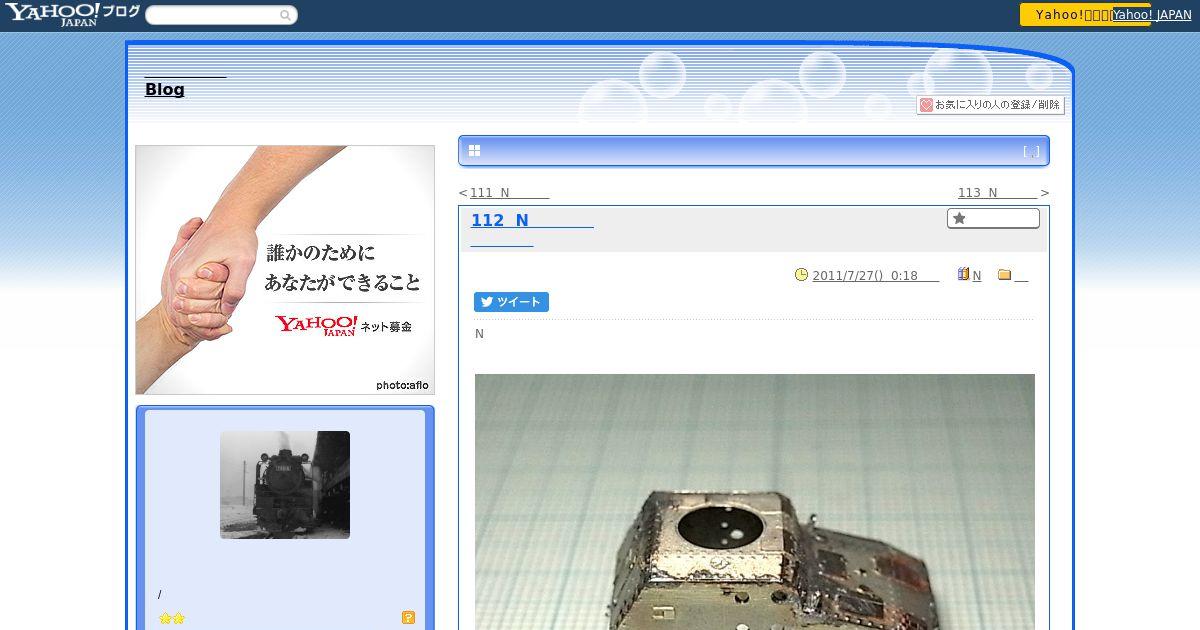Click the steam locomotive profile picture
The width and height of the screenshot is (1200, 630).
[285, 485]
